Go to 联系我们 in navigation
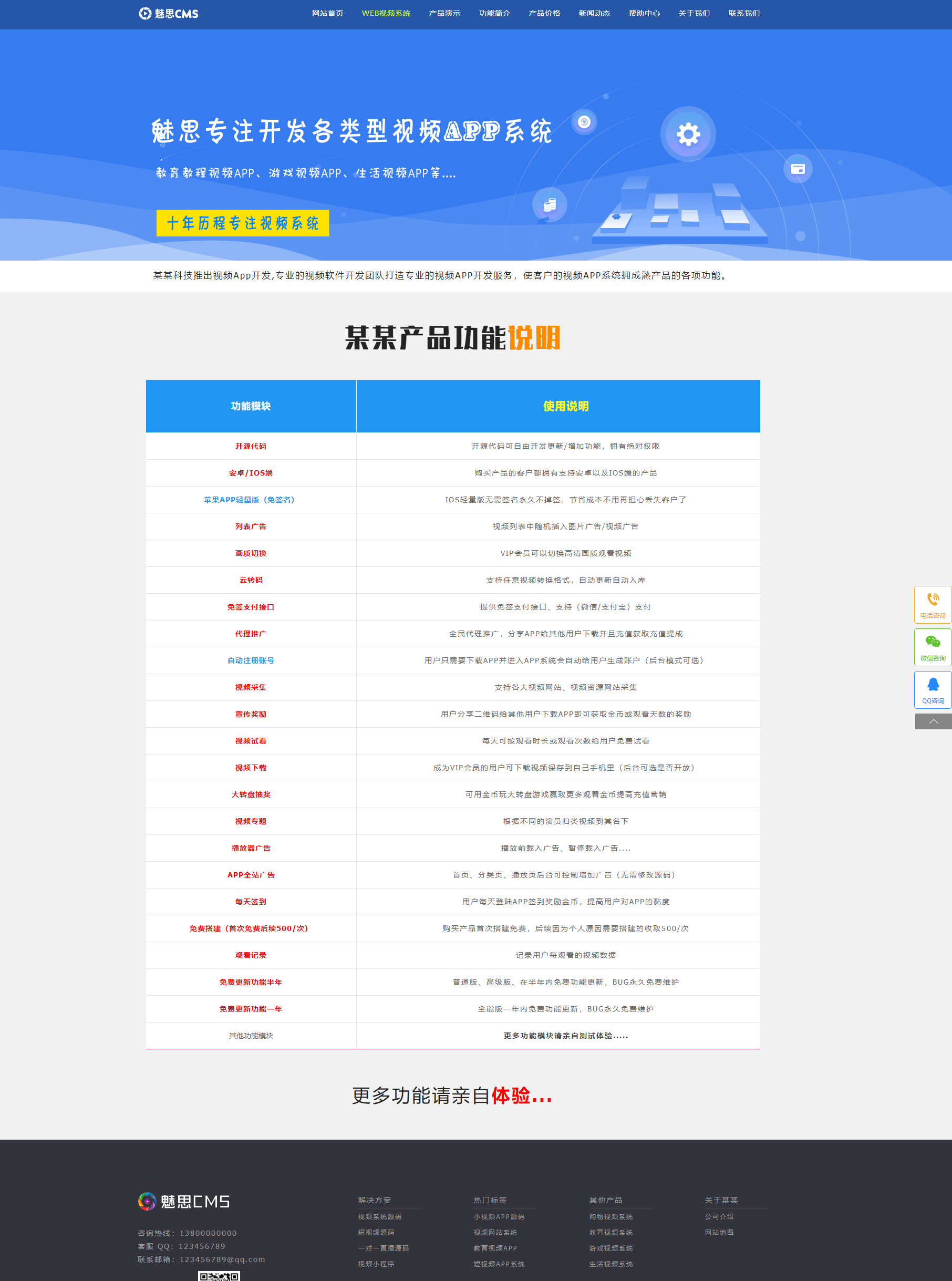 (744, 13)
